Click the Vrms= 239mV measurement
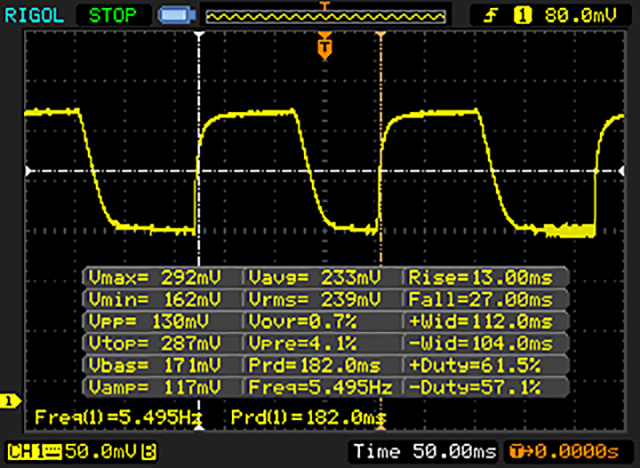640x468 pixels. pyautogui.click(x=315, y=300)
